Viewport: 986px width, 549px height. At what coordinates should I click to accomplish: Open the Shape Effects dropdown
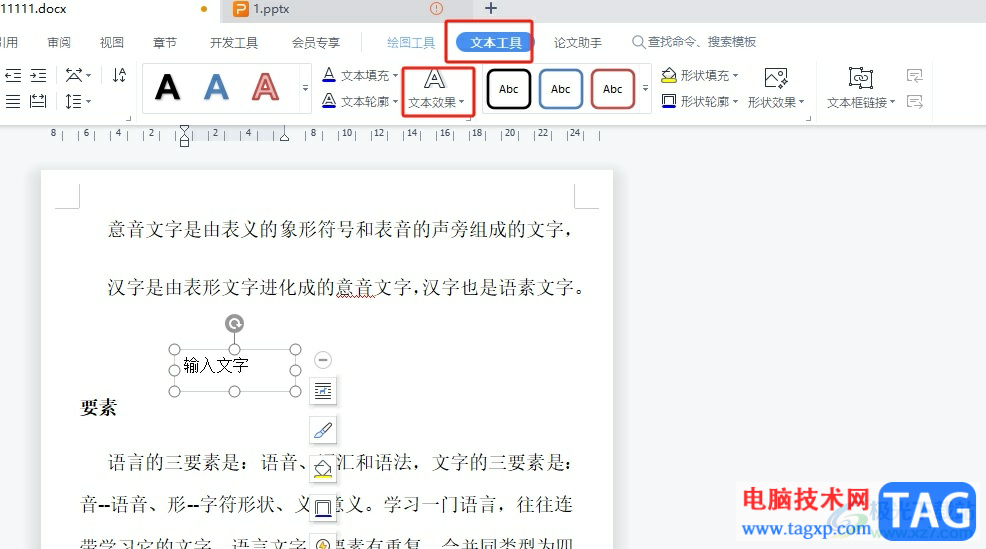776,89
